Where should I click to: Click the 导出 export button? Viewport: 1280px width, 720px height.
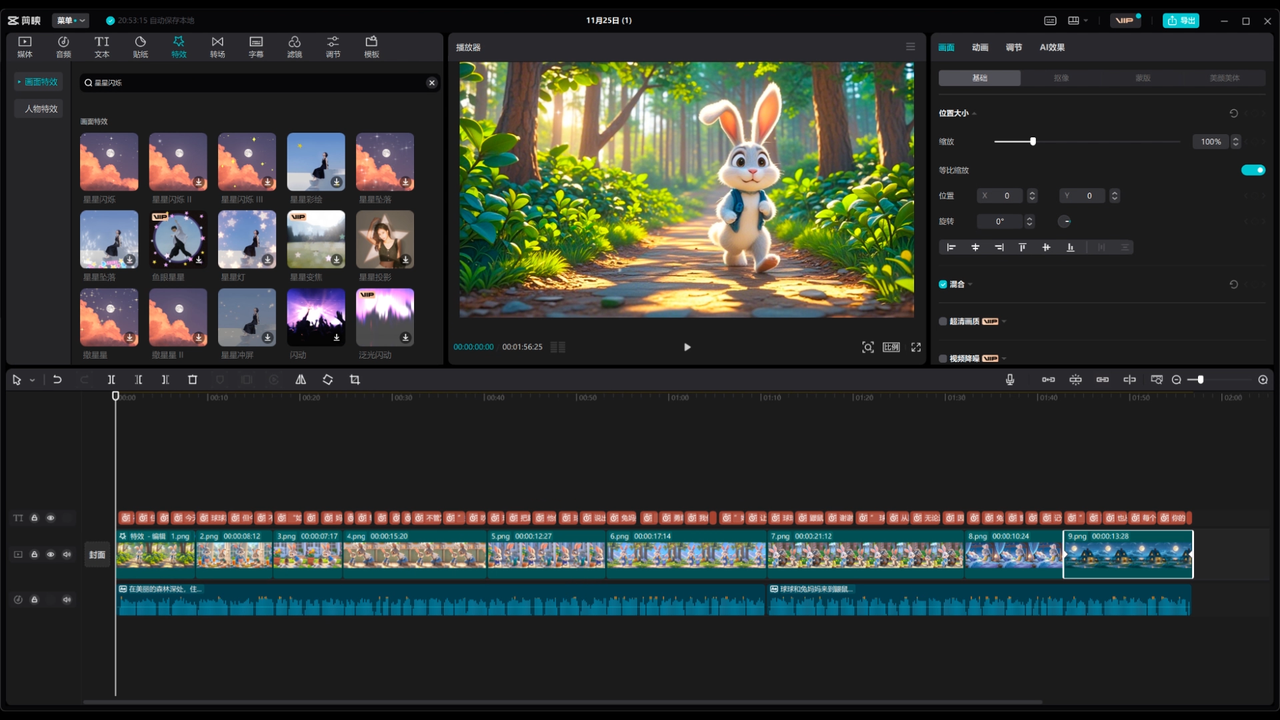coord(1181,20)
